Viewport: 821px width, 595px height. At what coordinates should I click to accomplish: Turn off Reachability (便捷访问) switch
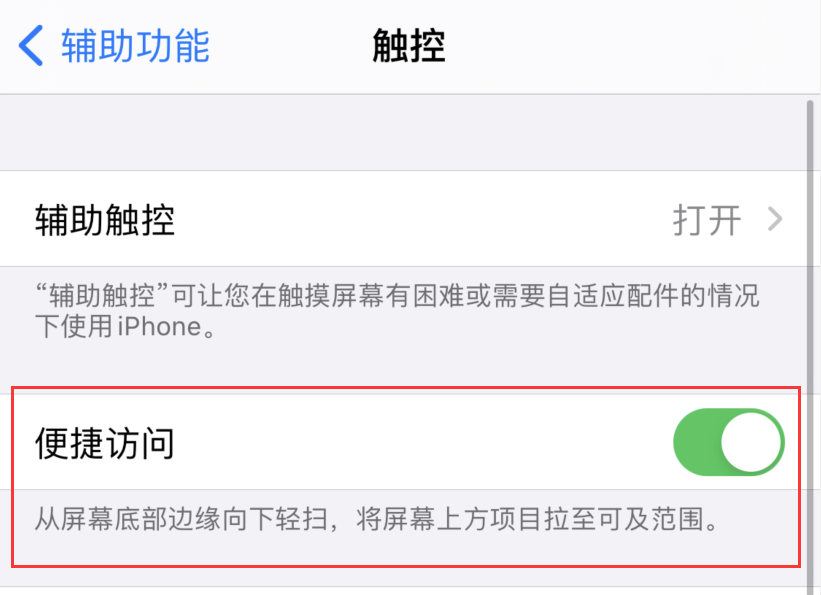[x=728, y=441]
